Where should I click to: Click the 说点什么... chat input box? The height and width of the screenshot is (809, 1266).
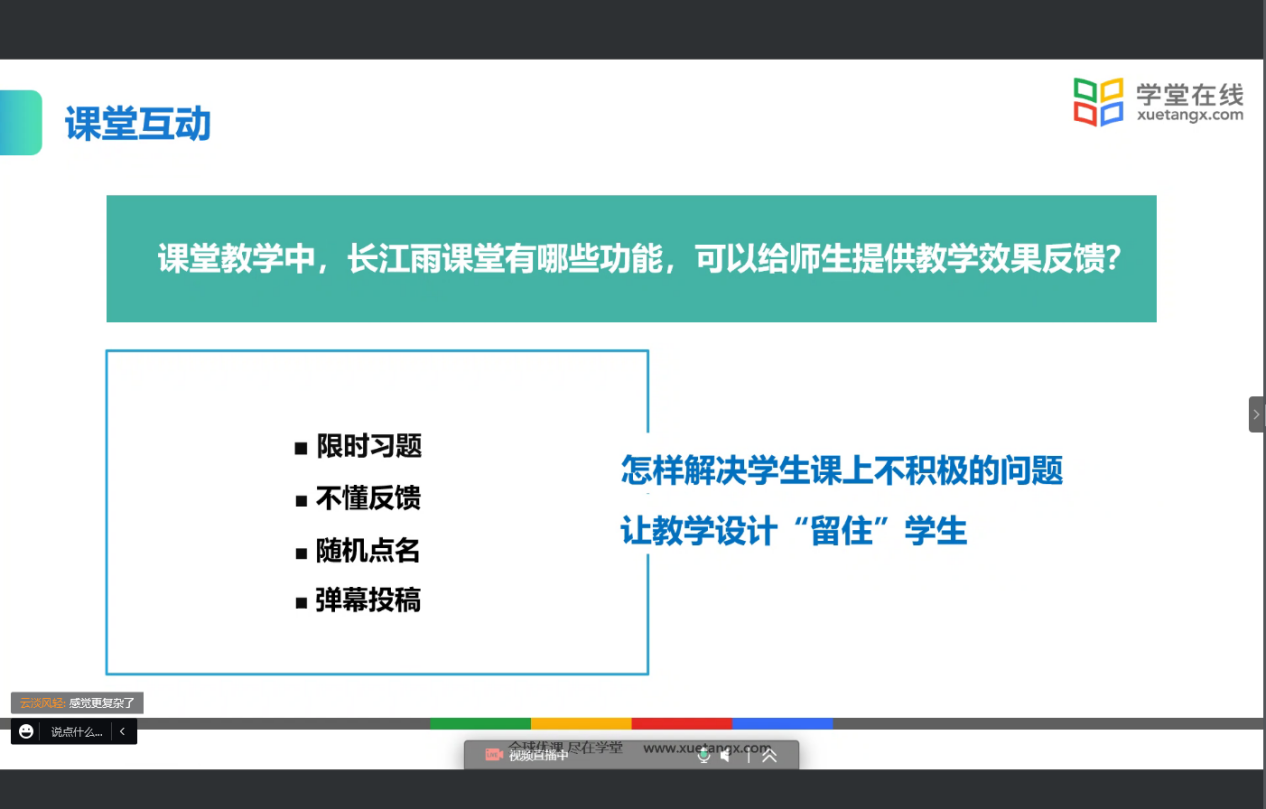point(76,732)
